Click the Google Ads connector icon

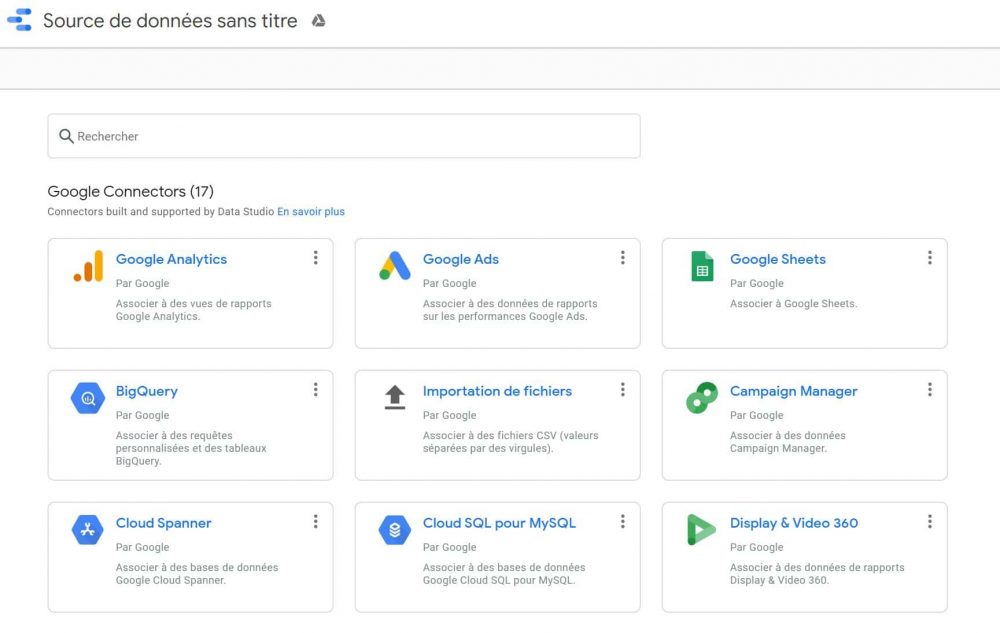coord(394,265)
